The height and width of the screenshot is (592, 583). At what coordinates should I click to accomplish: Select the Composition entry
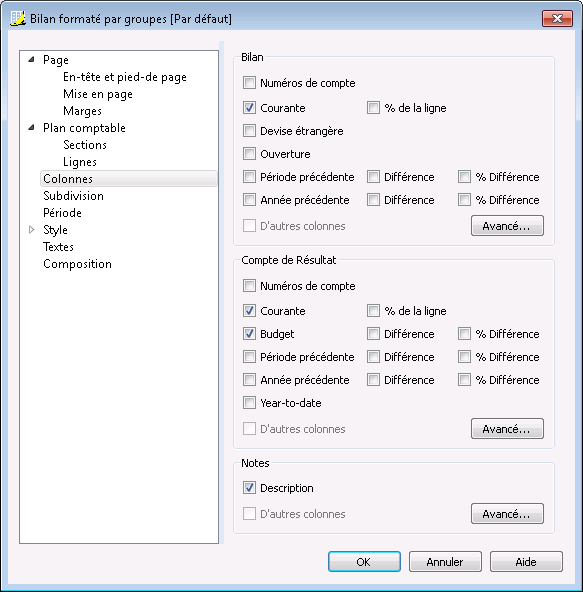click(77, 264)
